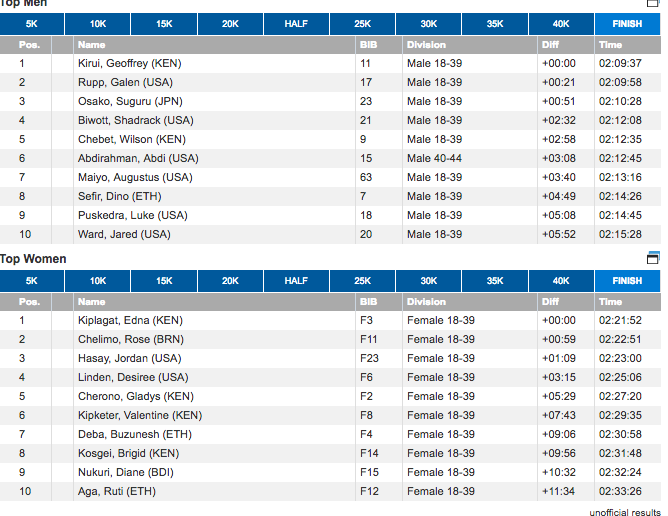This screenshot has width=668, height=516.
Task: Select FINISH tab in Top Women
Action: 627,281
